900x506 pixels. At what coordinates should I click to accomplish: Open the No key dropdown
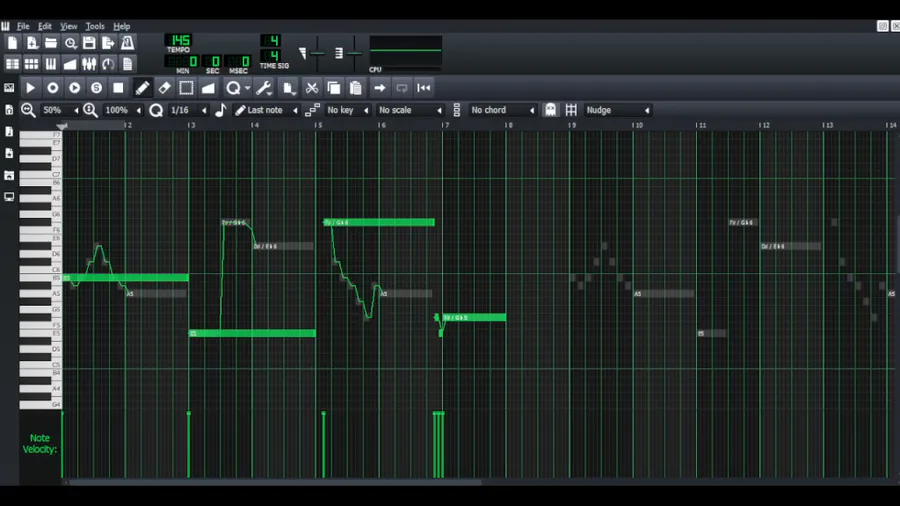[x=347, y=110]
